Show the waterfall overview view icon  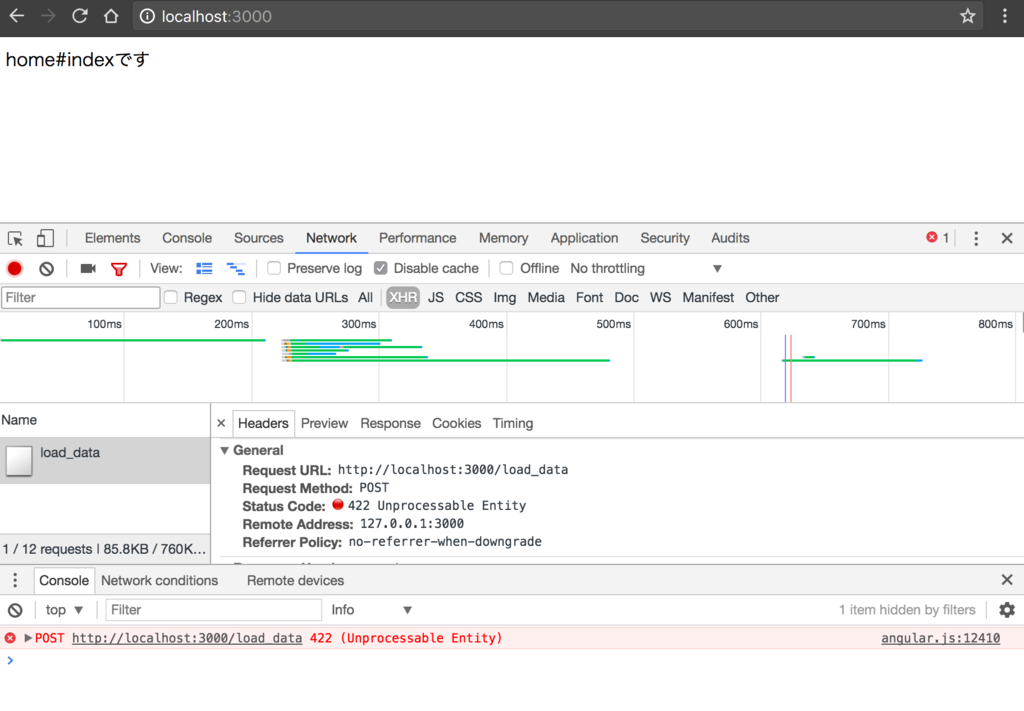pos(236,268)
